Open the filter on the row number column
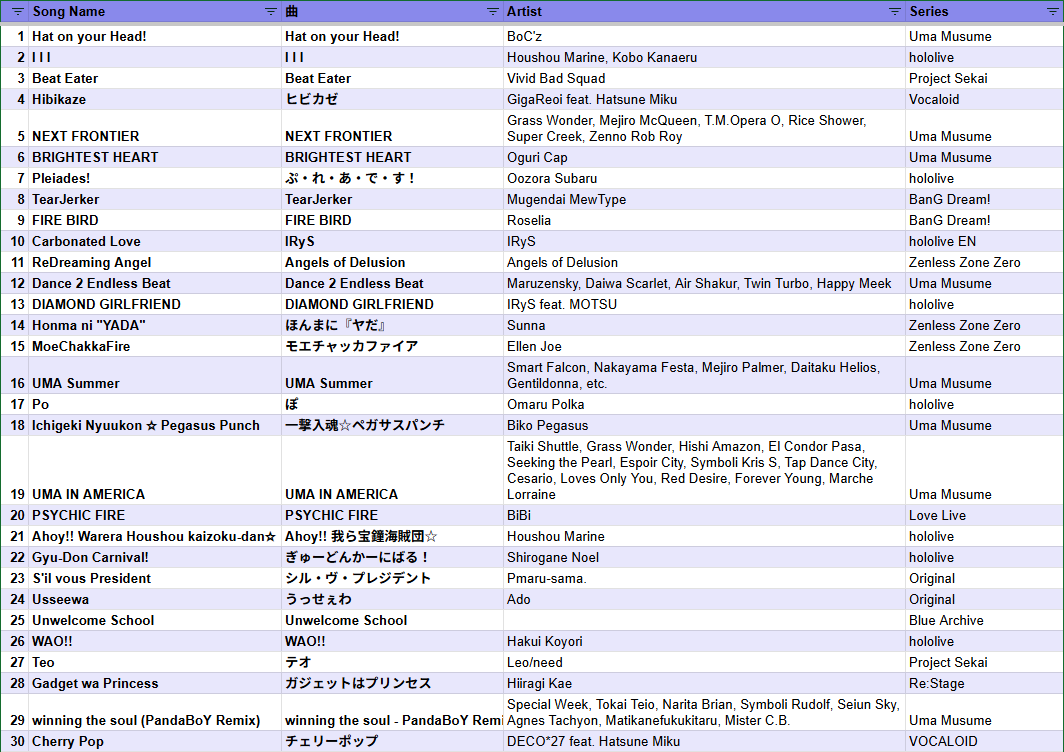Image resolution: width=1064 pixels, height=752 pixels. 18,12
